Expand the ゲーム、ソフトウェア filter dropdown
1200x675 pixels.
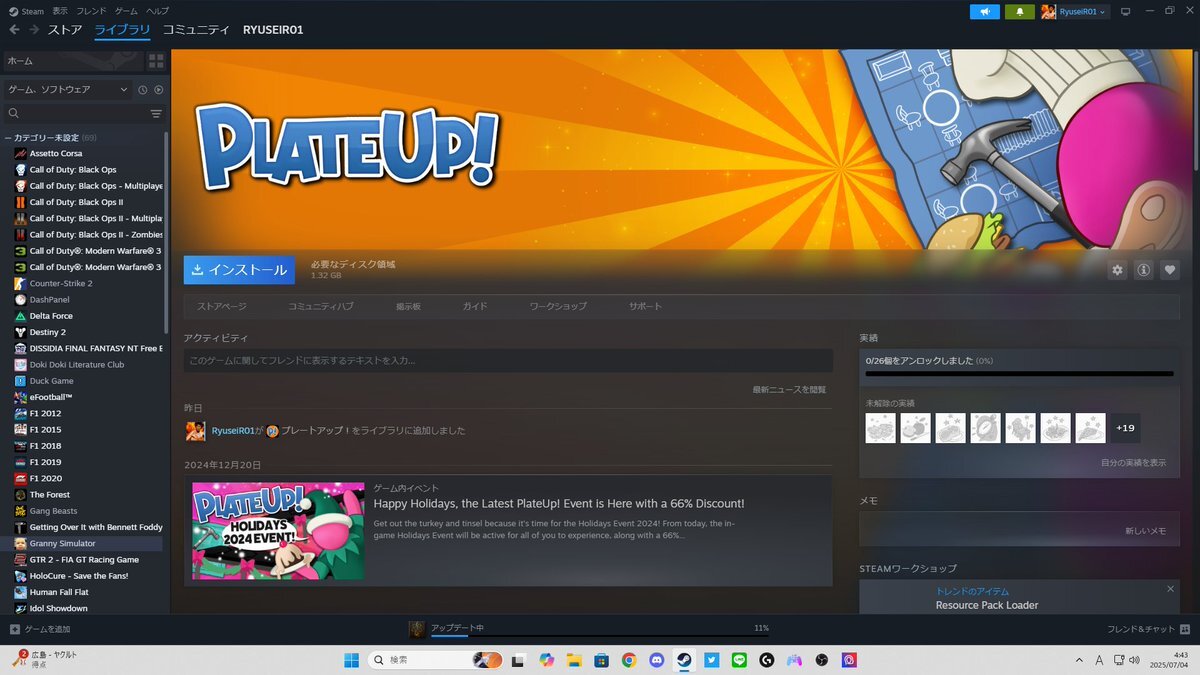pos(68,90)
